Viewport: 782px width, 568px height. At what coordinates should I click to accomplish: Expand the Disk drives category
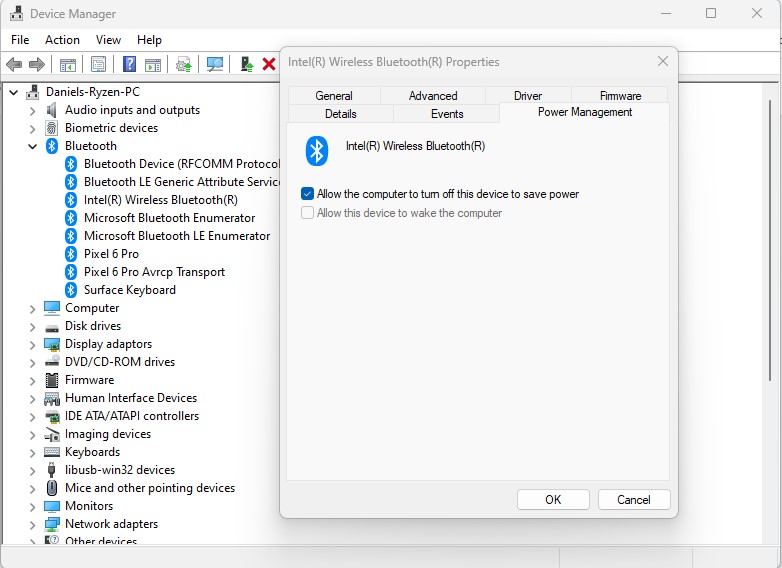coord(32,327)
